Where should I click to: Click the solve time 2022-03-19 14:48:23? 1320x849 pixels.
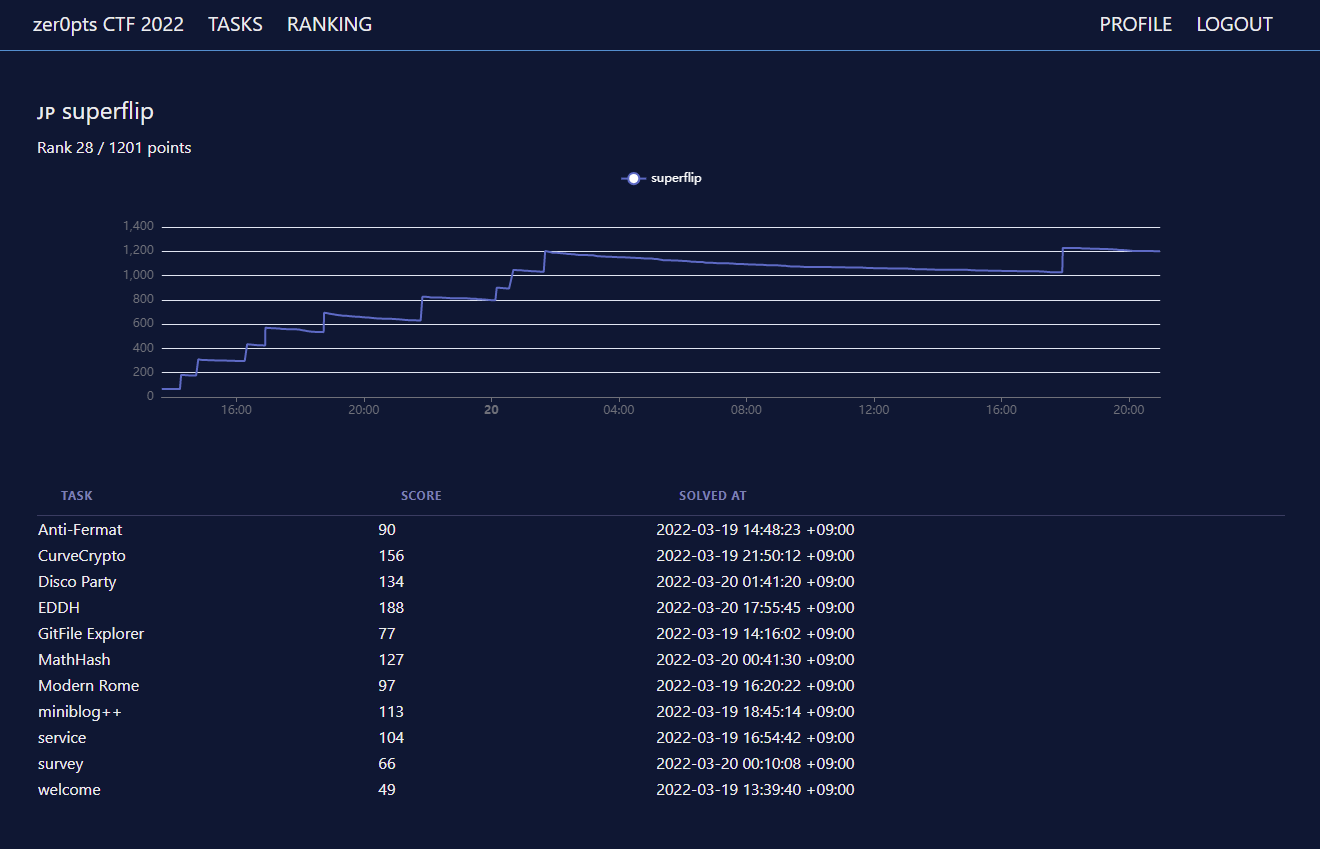755,530
